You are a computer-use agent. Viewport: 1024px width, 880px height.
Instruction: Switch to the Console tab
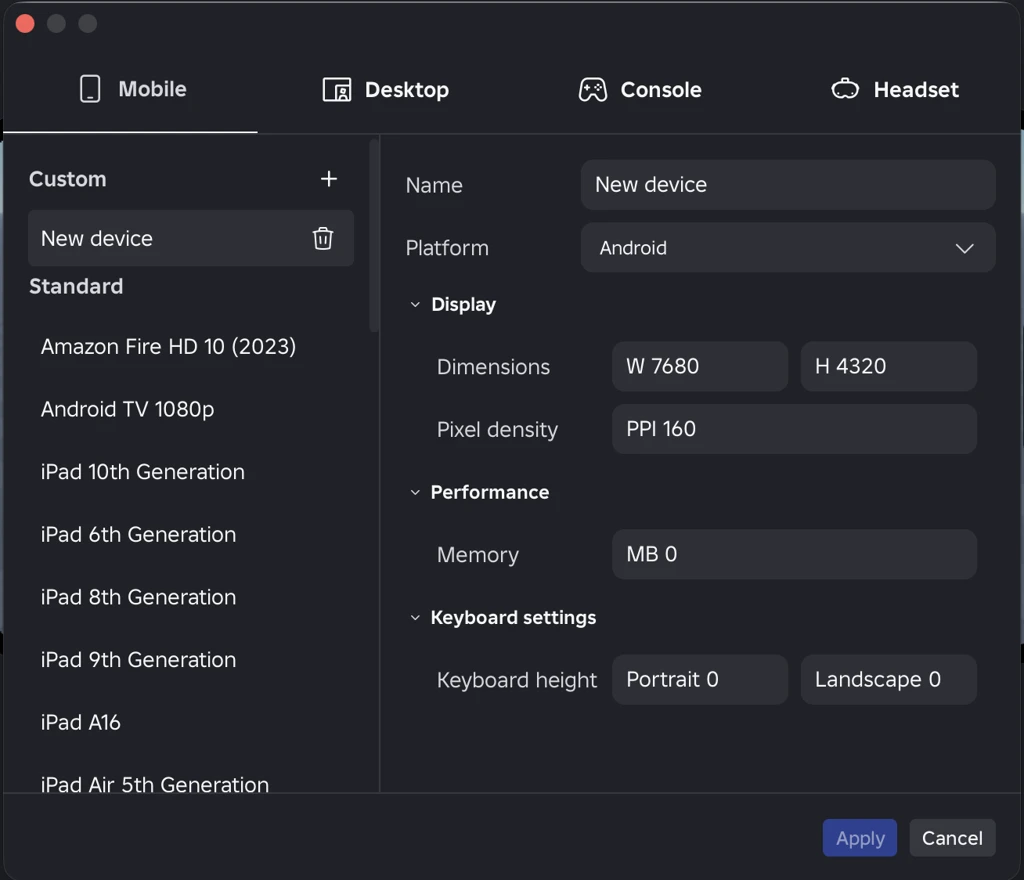coord(640,89)
